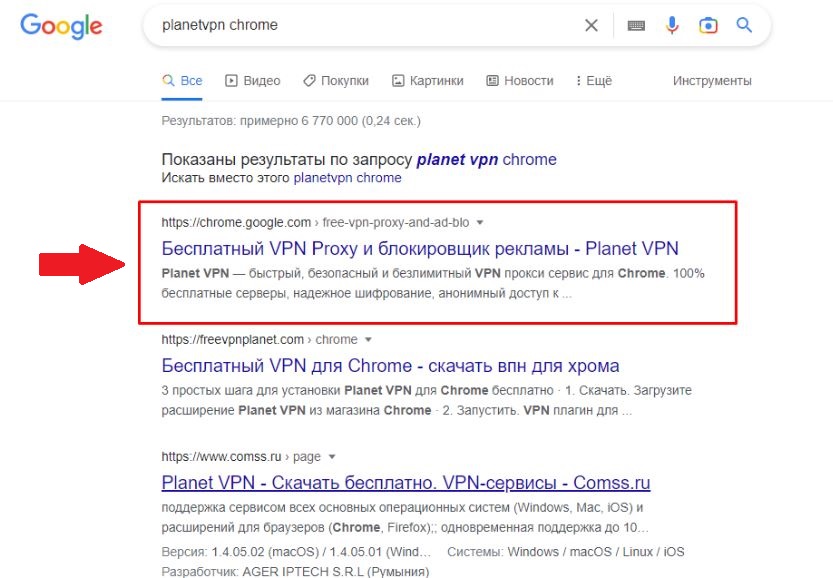Start a voice search with the microphone
The width and height of the screenshot is (833, 578).
point(672,25)
